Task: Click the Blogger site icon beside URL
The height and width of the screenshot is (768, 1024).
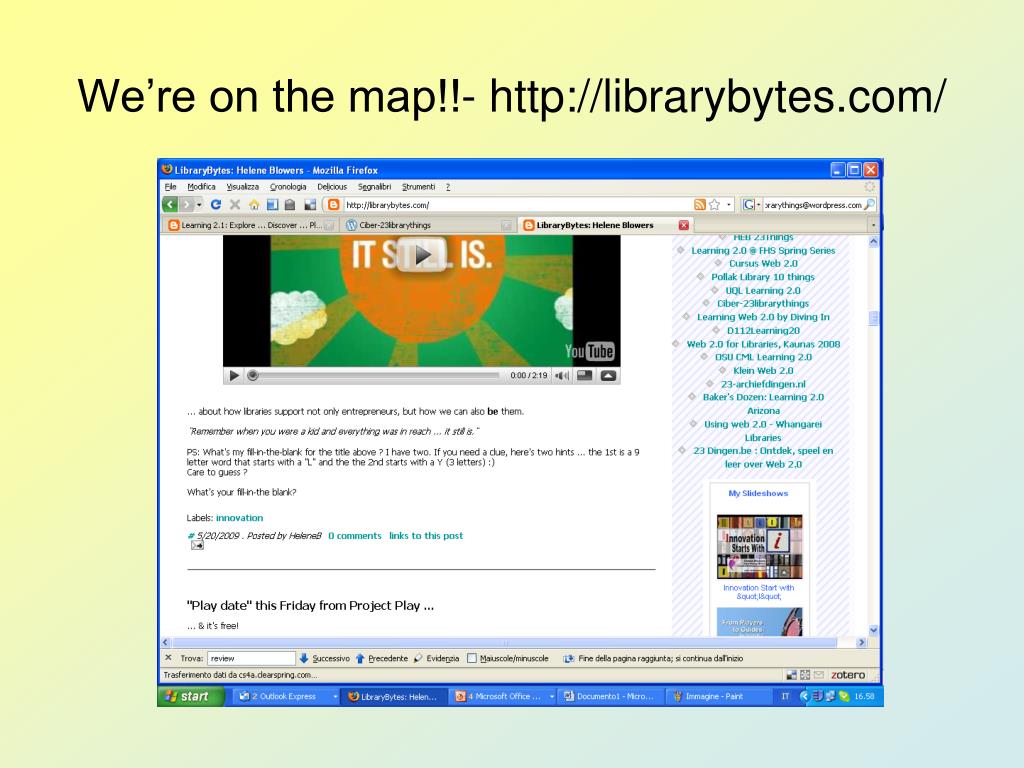Action: tap(333, 204)
